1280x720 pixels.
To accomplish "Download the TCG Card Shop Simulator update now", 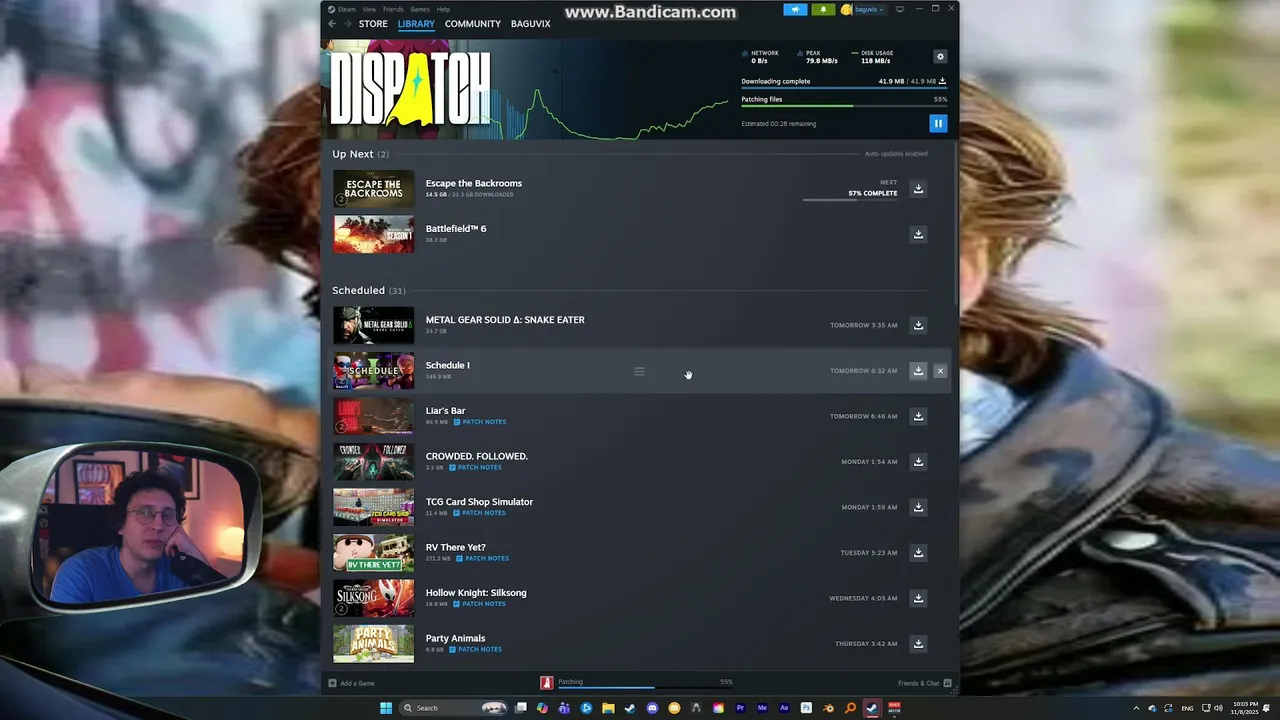I will pyautogui.click(x=918, y=507).
